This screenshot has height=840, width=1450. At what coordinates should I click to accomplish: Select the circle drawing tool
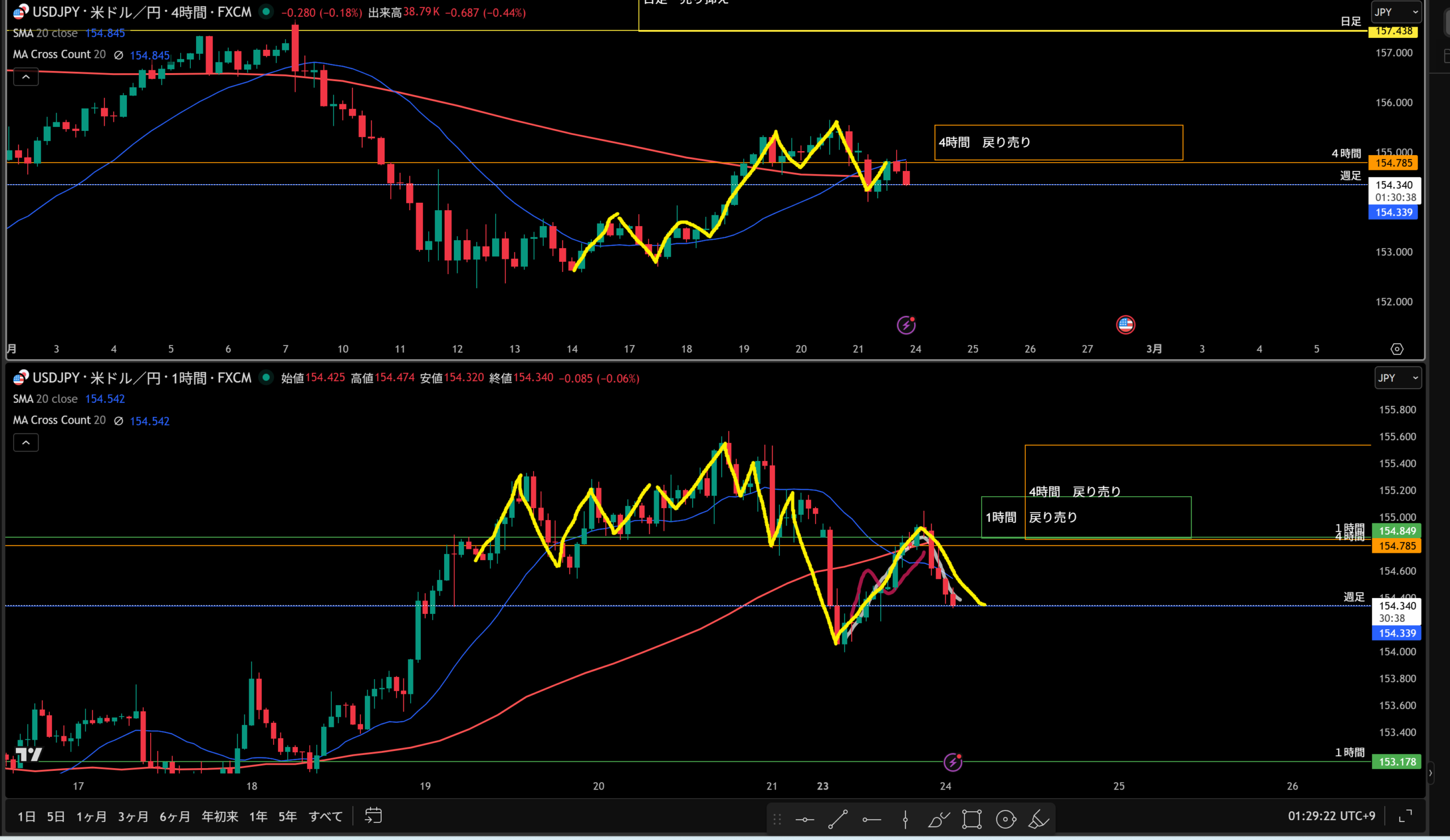tap(1006, 819)
